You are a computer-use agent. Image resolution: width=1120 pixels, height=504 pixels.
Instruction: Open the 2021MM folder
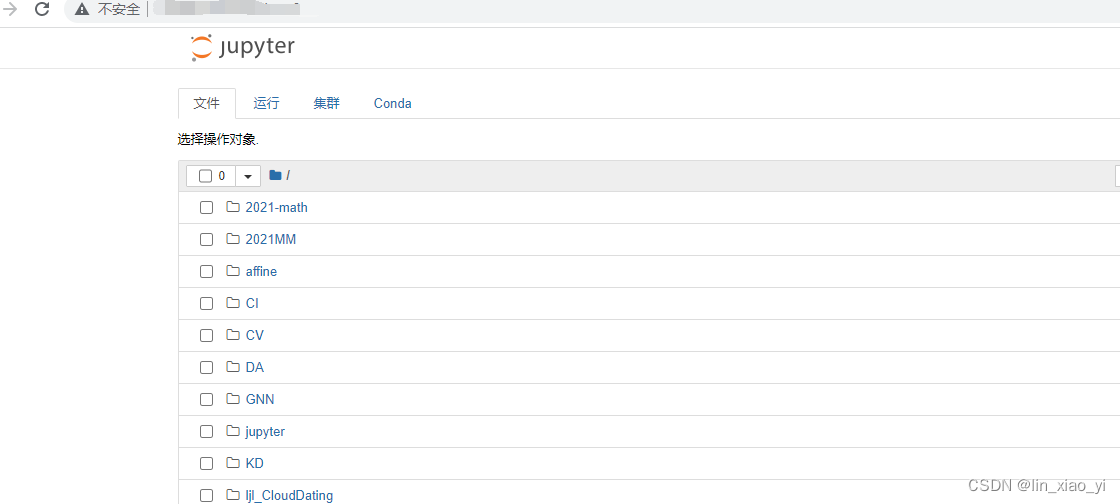click(x=271, y=240)
